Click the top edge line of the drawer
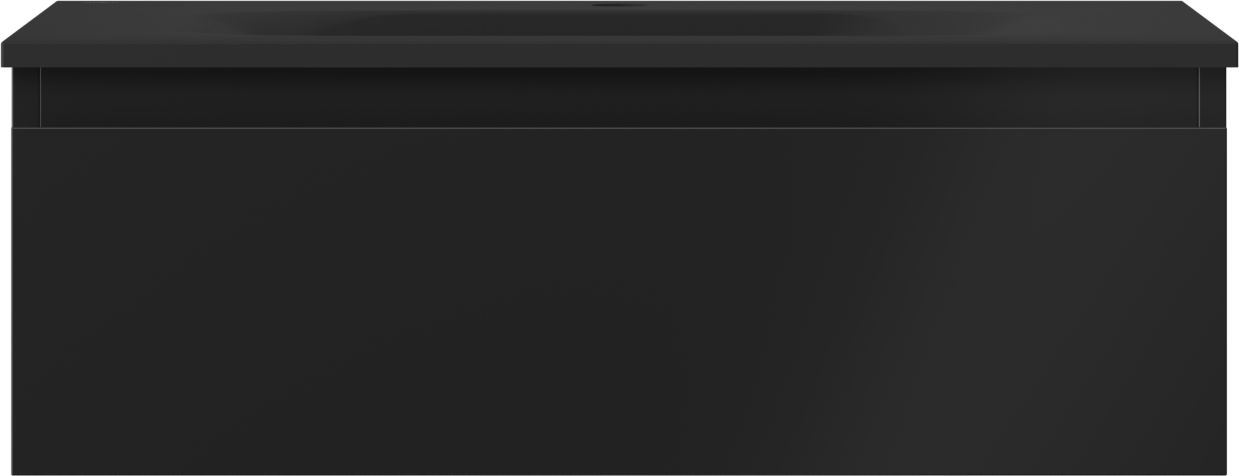The width and height of the screenshot is (1239, 476). [x=619, y=128]
